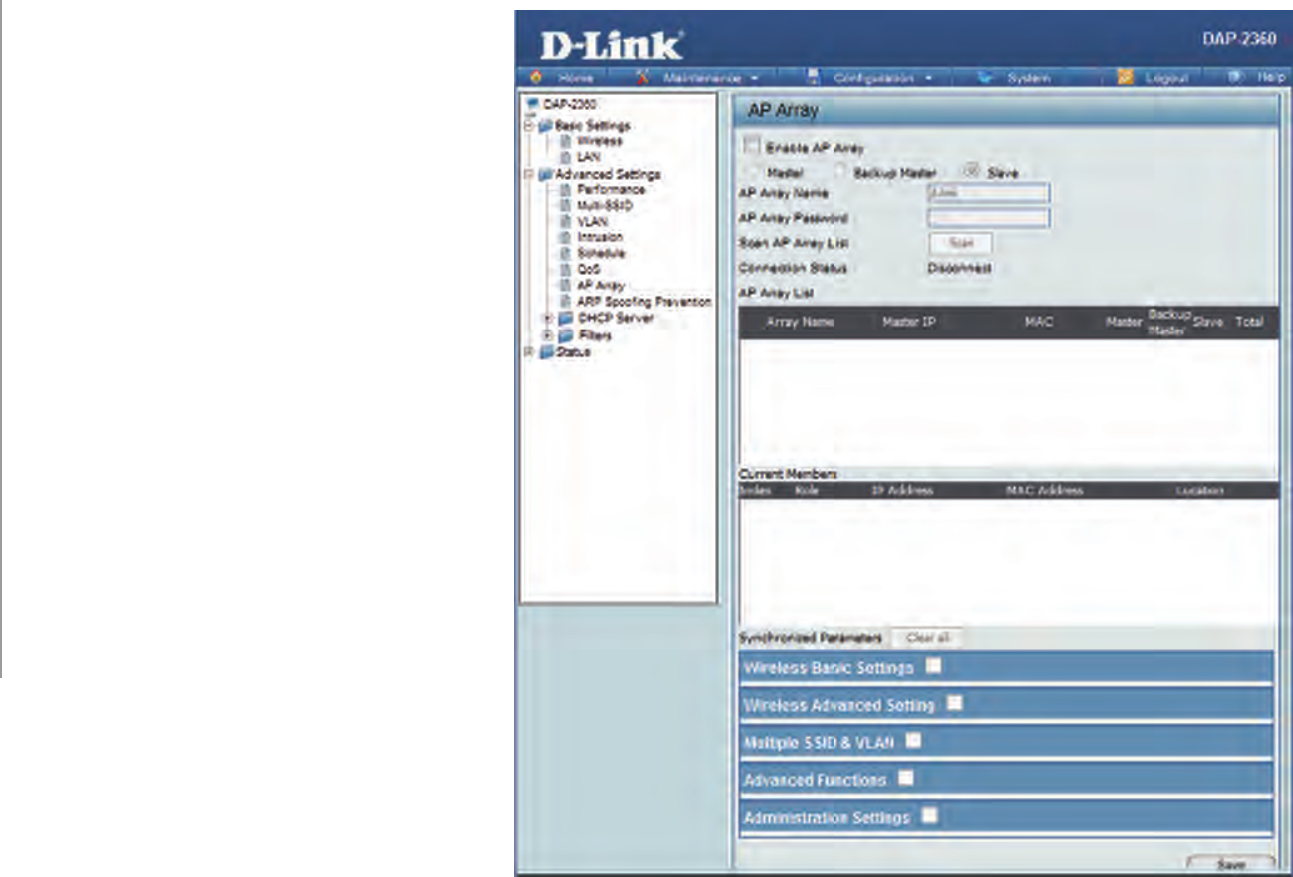Check the Multiple SSID & VLAN checkbox

tap(912, 741)
